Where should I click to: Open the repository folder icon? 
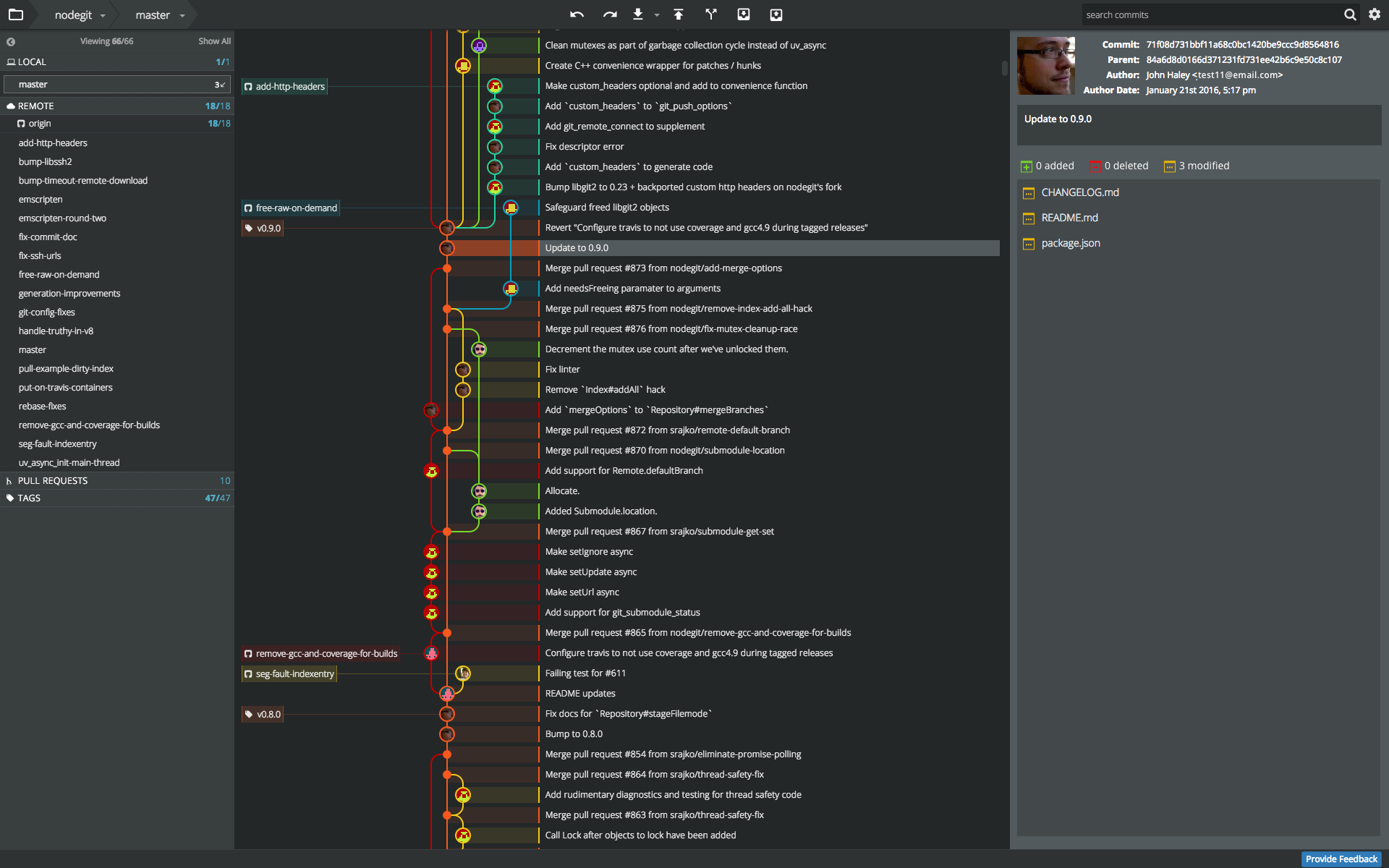point(15,14)
